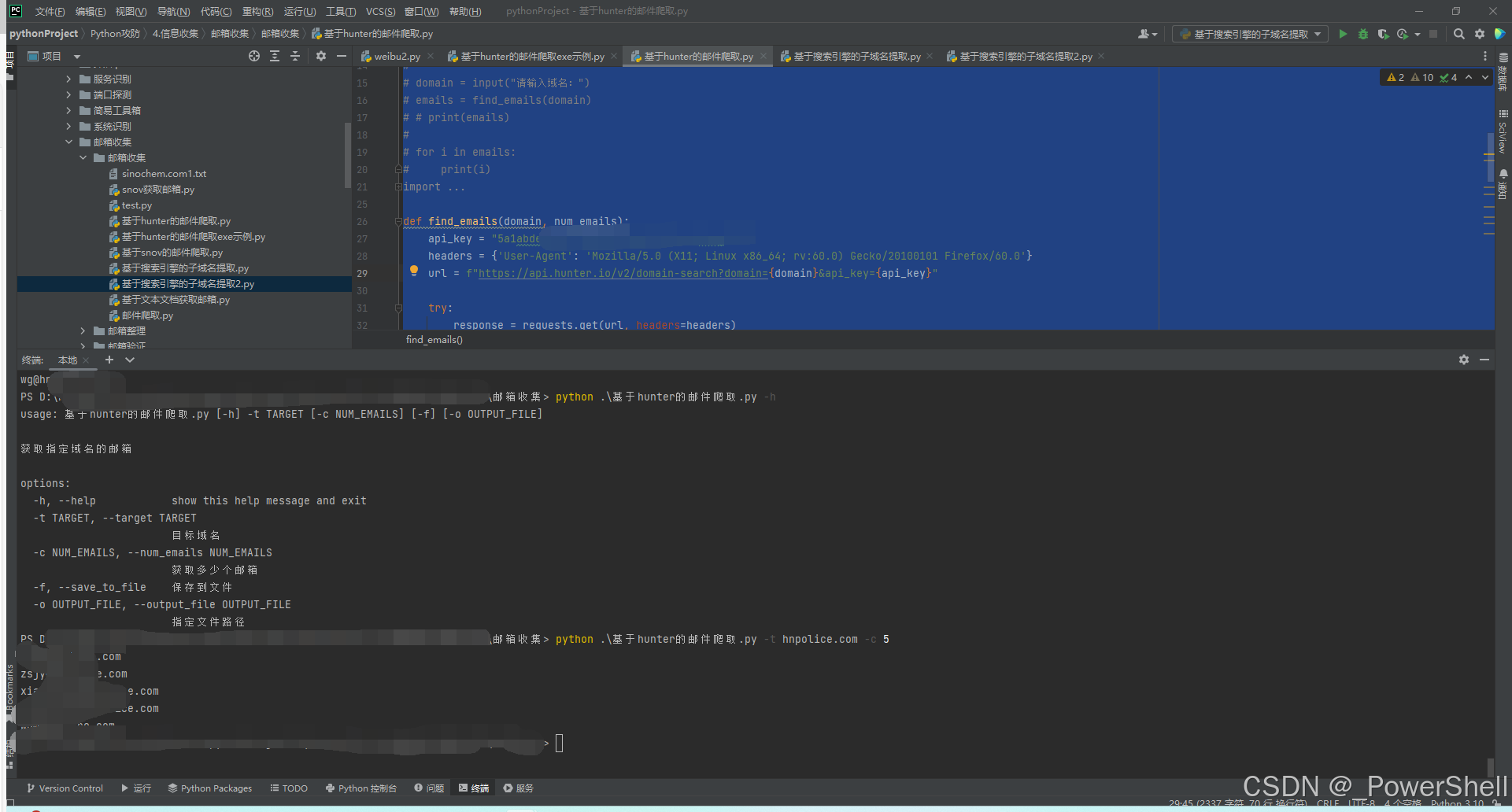Open the dropdown arrow next to the profiler icon
The width and height of the screenshot is (1512, 812).
1418,34
